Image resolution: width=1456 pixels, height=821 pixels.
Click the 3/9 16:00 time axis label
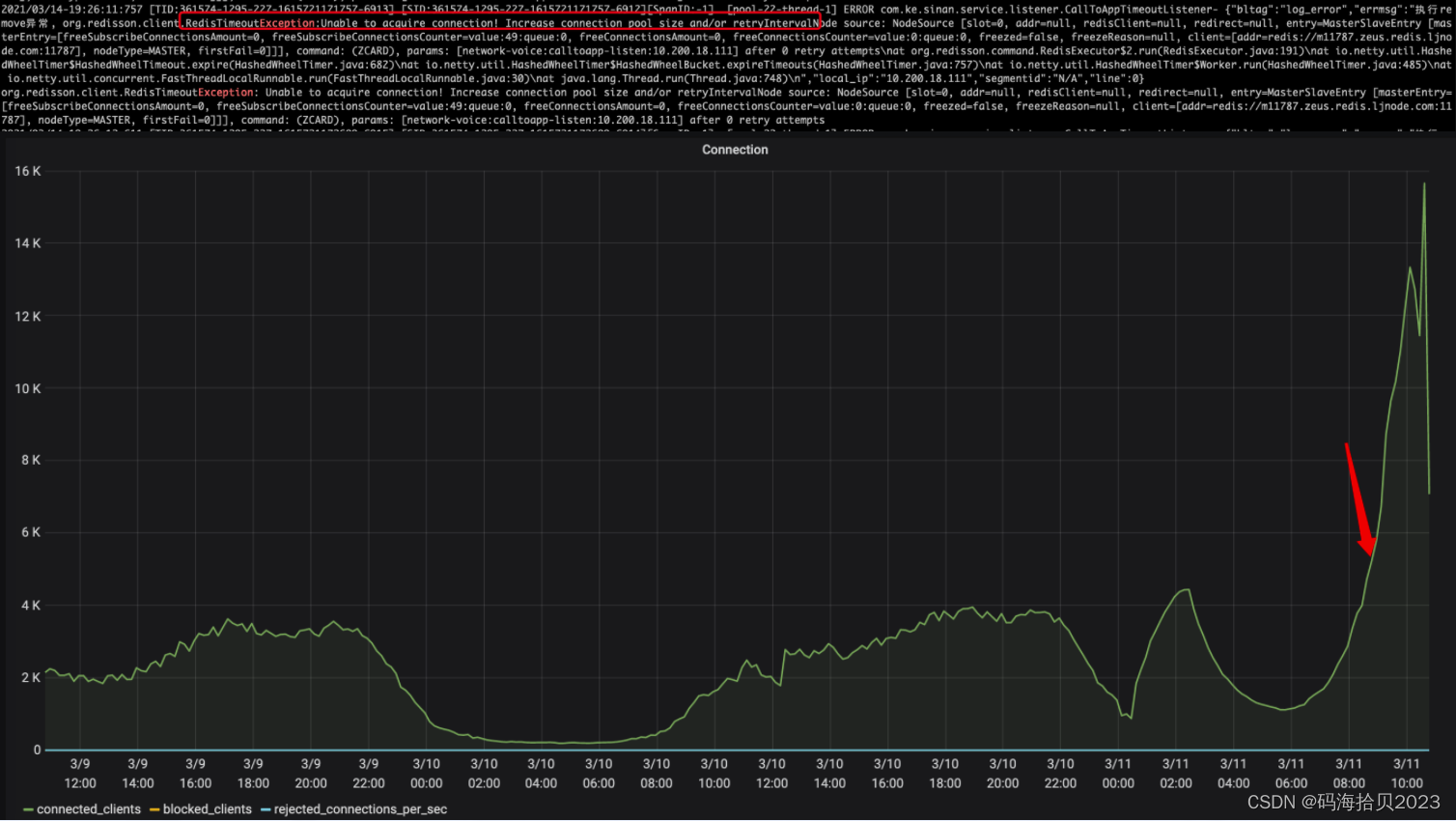click(x=195, y=774)
